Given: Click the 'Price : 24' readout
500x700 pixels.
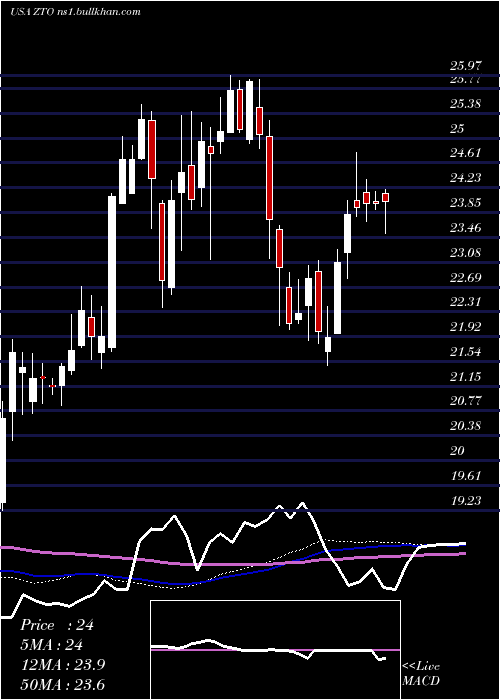Looking at the screenshot, I should click(57, 625).
